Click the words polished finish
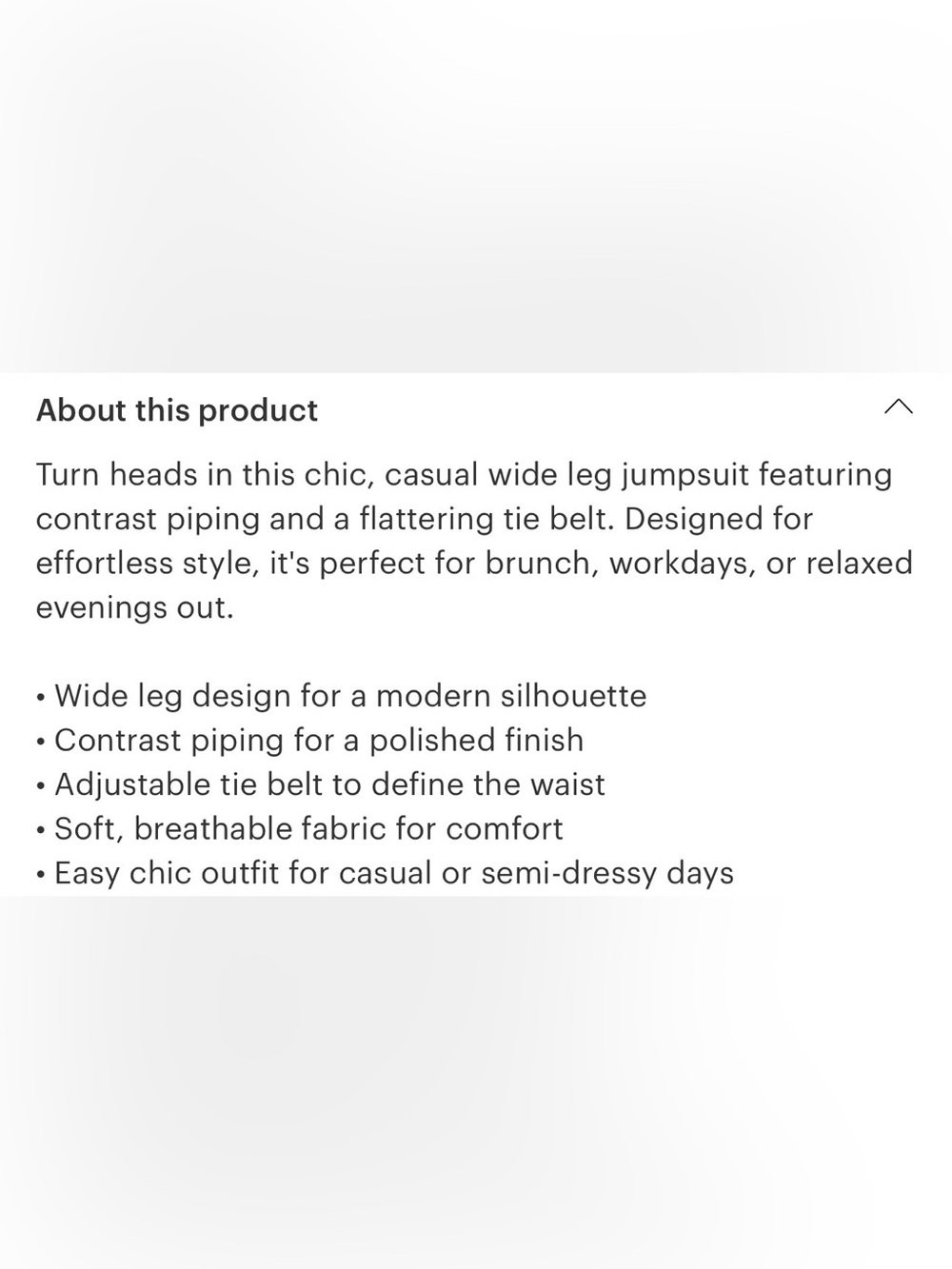The height and width of the screenshot is (1269, 952). [x=476, y=740]
